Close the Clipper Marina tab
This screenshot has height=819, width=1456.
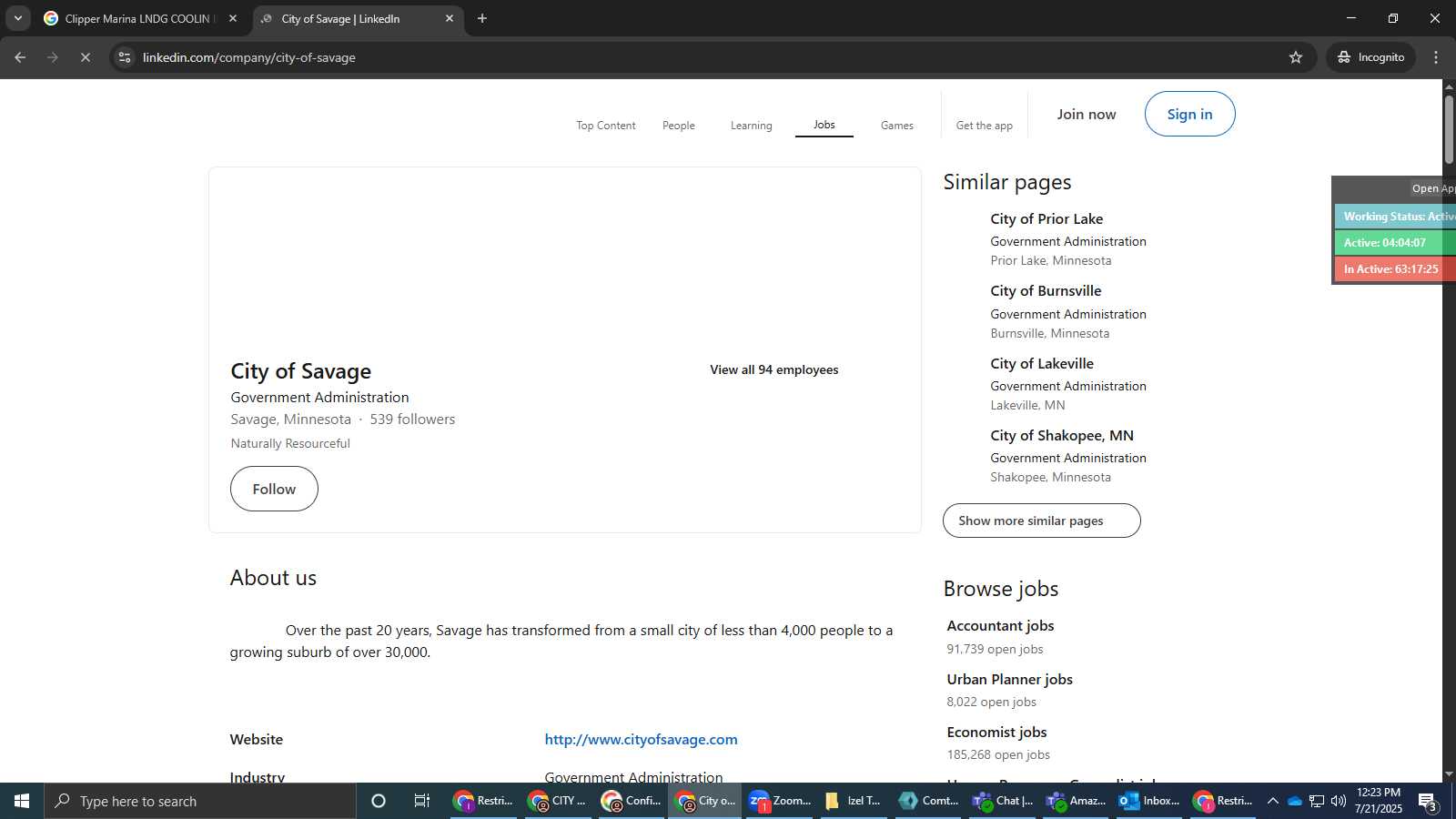[233, 18]
